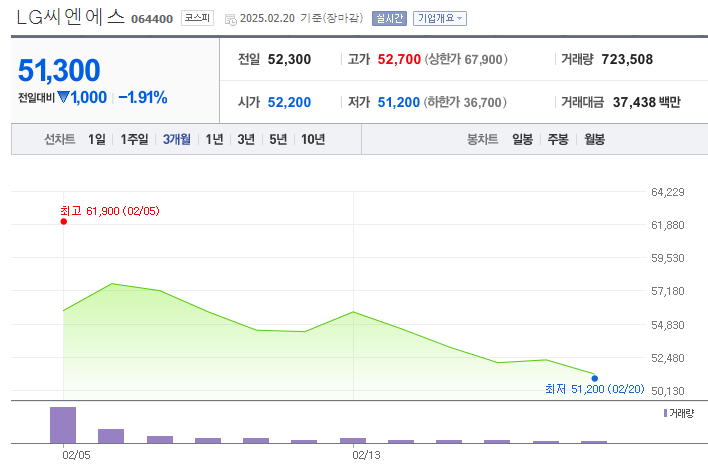Click the current price 51,300
Image resolution: width=708 pixels, height=467 pixels.
[x=59, y=70]
